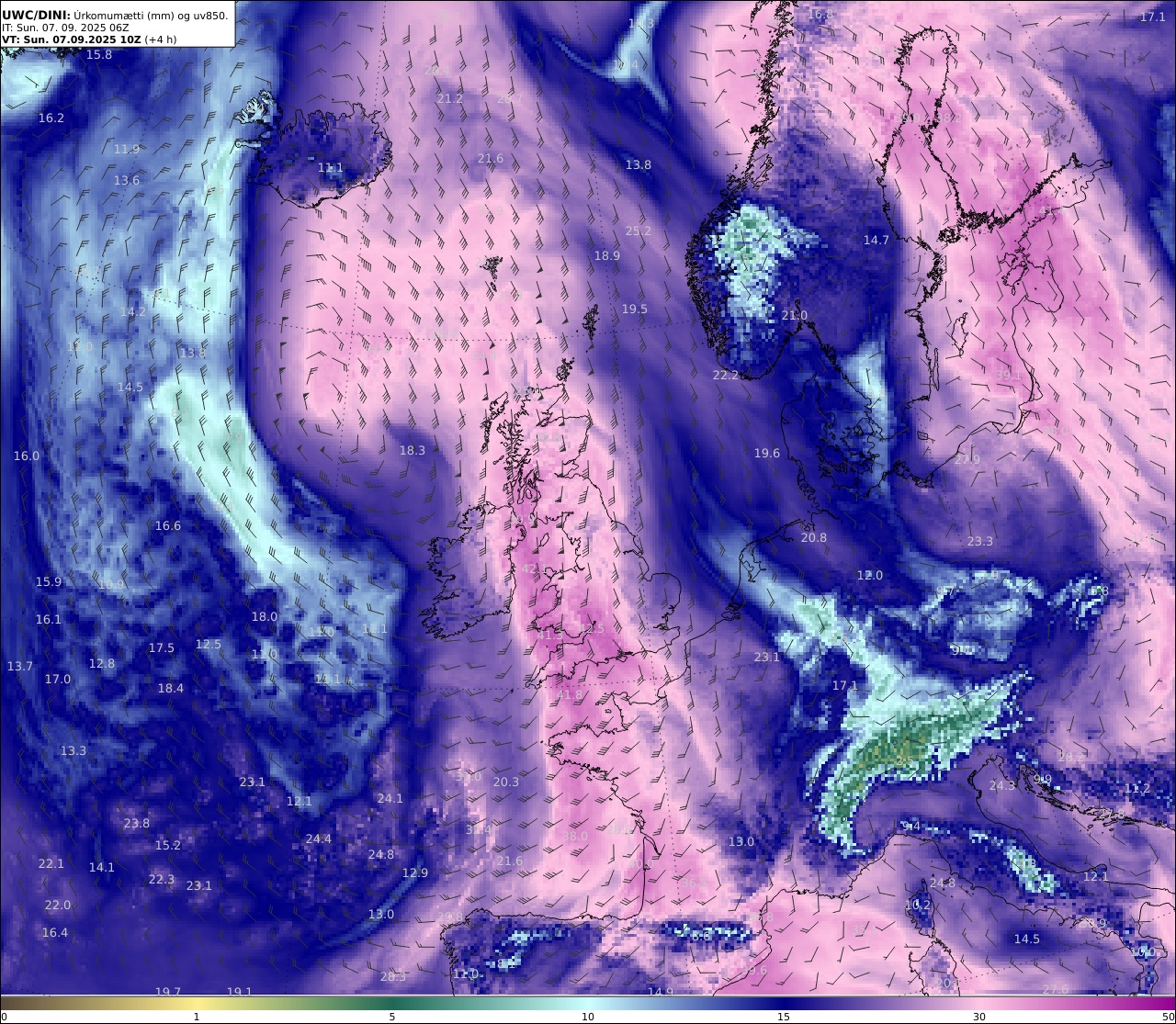This screenshot has width=1176, height=1024.
Task: Click the 'IT: Sun. 07. 09. 2025 06Z' line
Action: click(x=65, y=28)
